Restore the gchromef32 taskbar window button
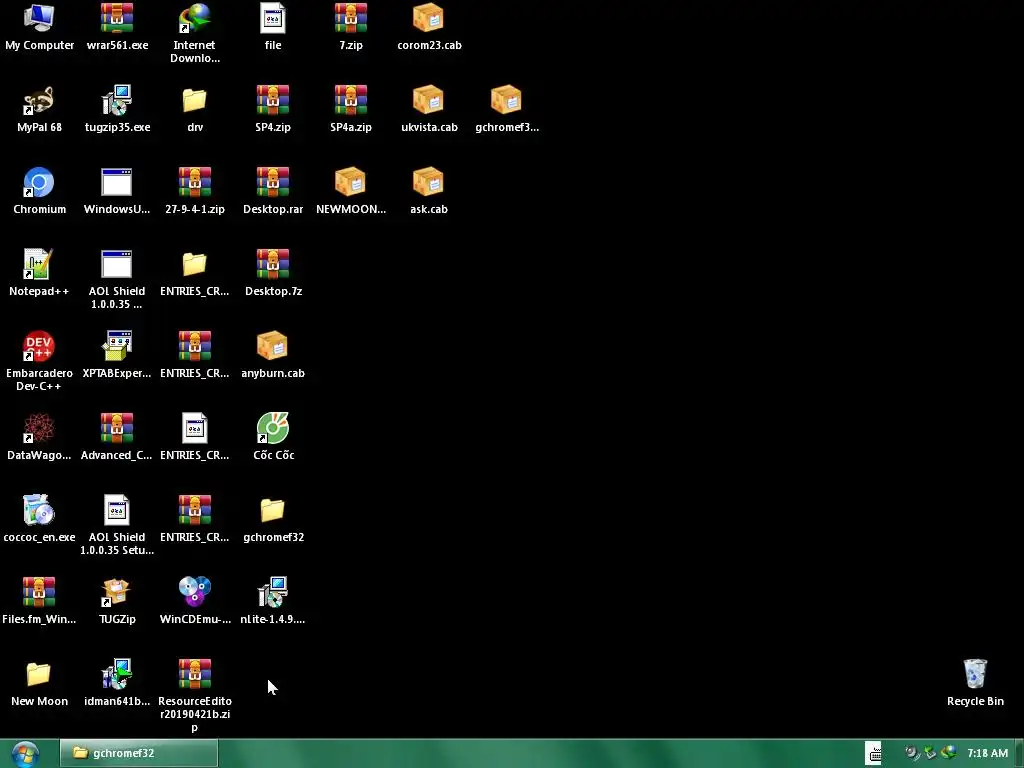 tap(139, 753)
